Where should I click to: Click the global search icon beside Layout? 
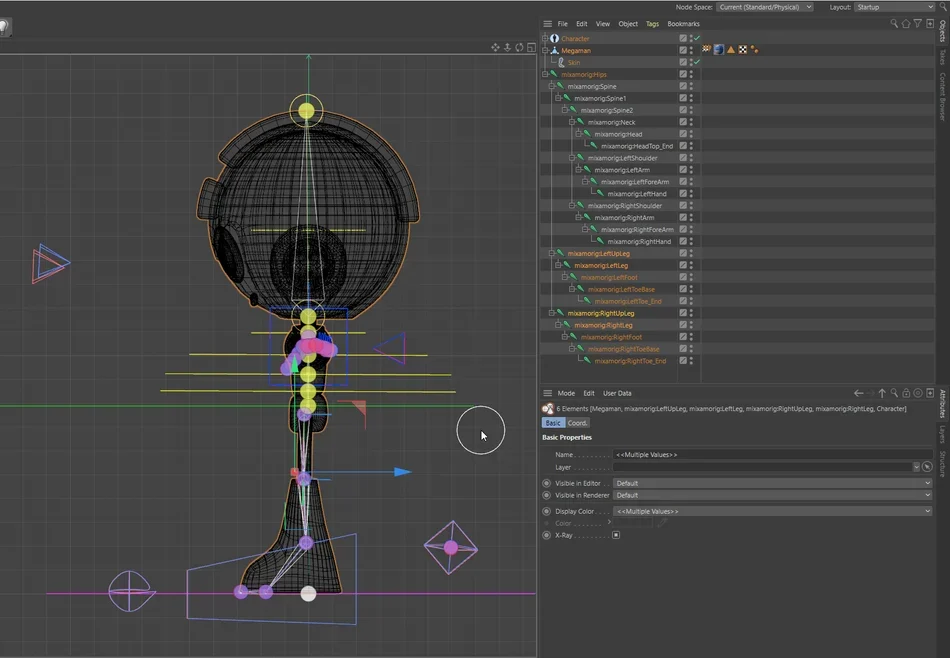point(943,7)
